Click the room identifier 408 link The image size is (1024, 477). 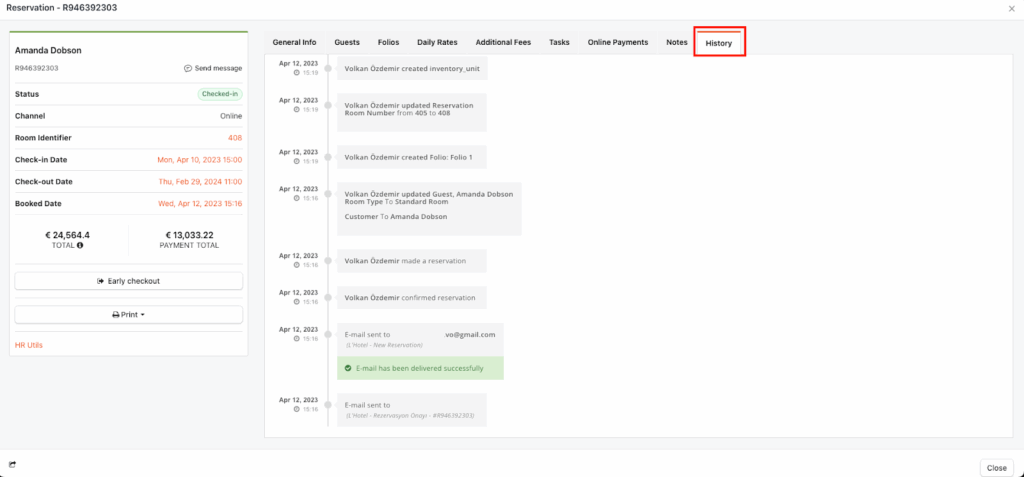(235, 138)
